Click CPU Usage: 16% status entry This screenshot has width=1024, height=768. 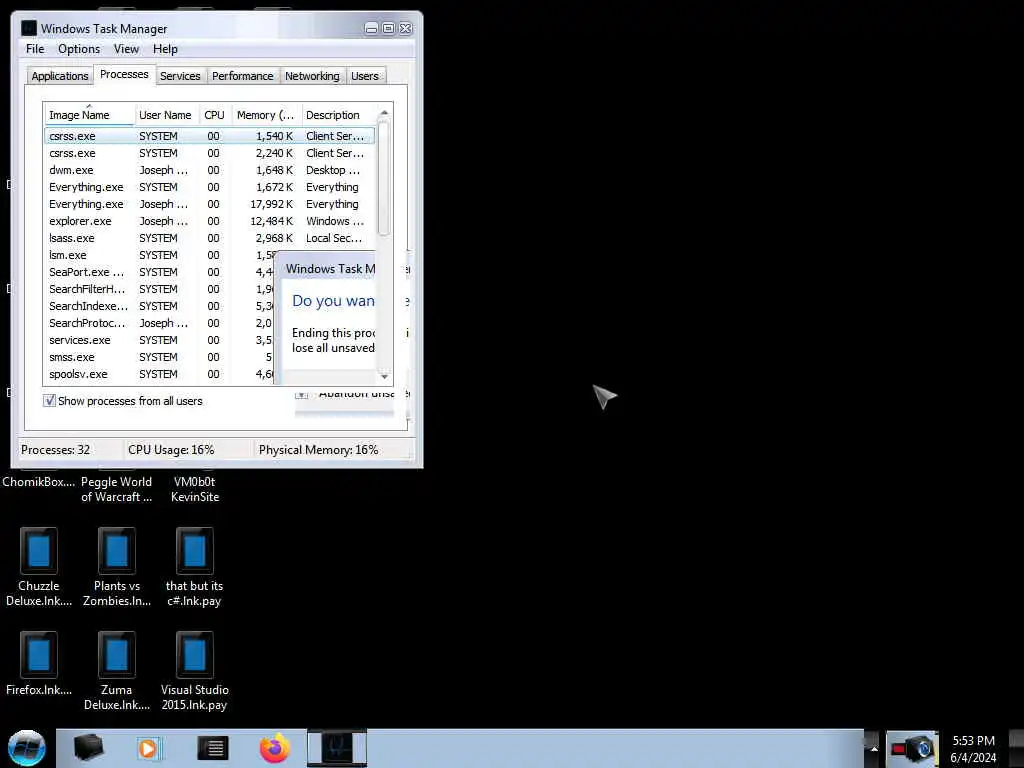click(x=171, y=449)
